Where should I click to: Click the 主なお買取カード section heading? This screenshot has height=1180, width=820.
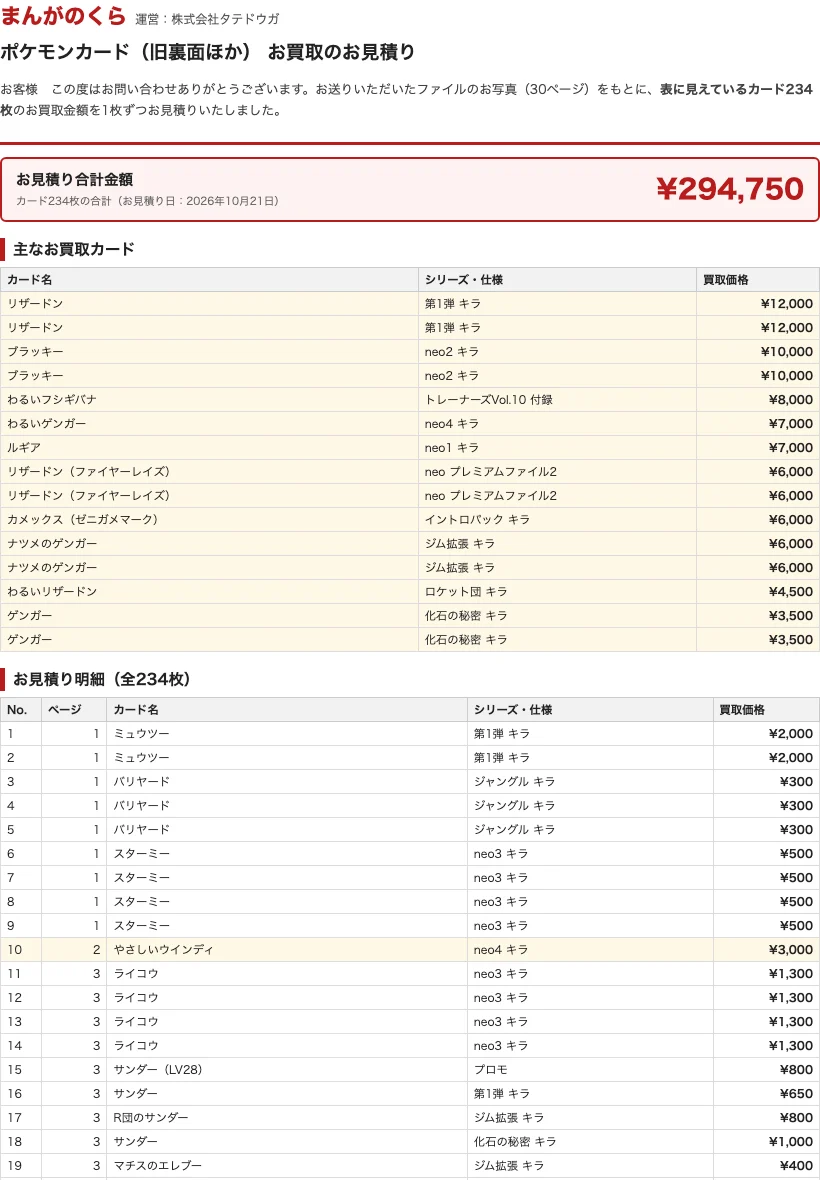tap(74, 249)
